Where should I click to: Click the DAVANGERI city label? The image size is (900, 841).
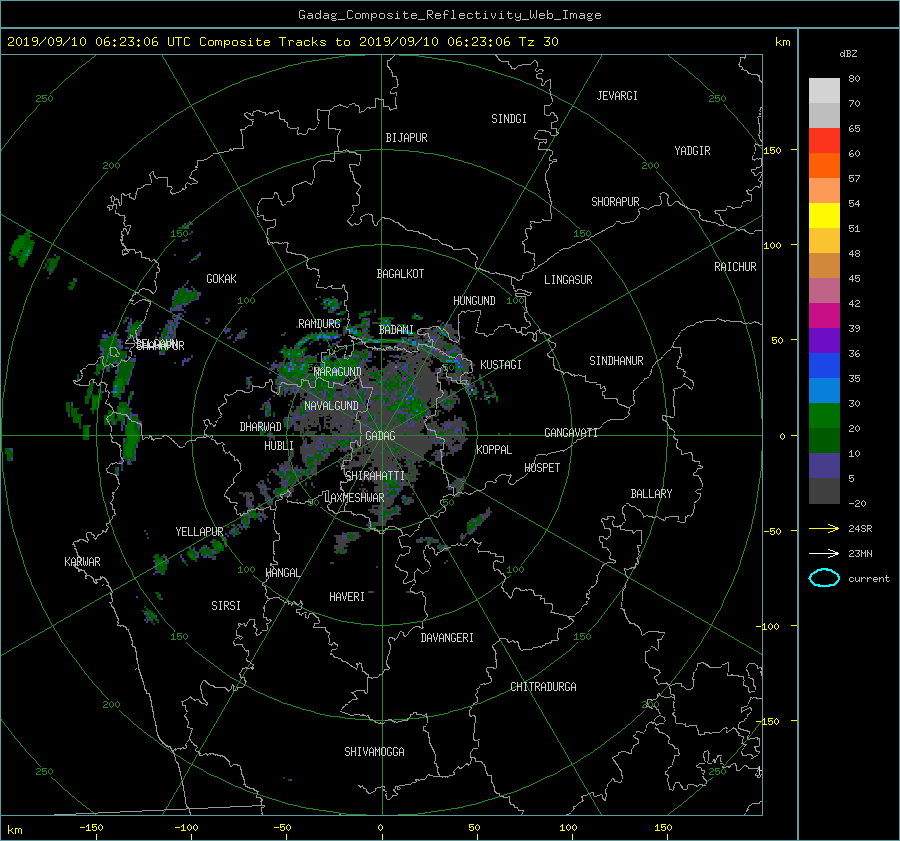point(447,638)
